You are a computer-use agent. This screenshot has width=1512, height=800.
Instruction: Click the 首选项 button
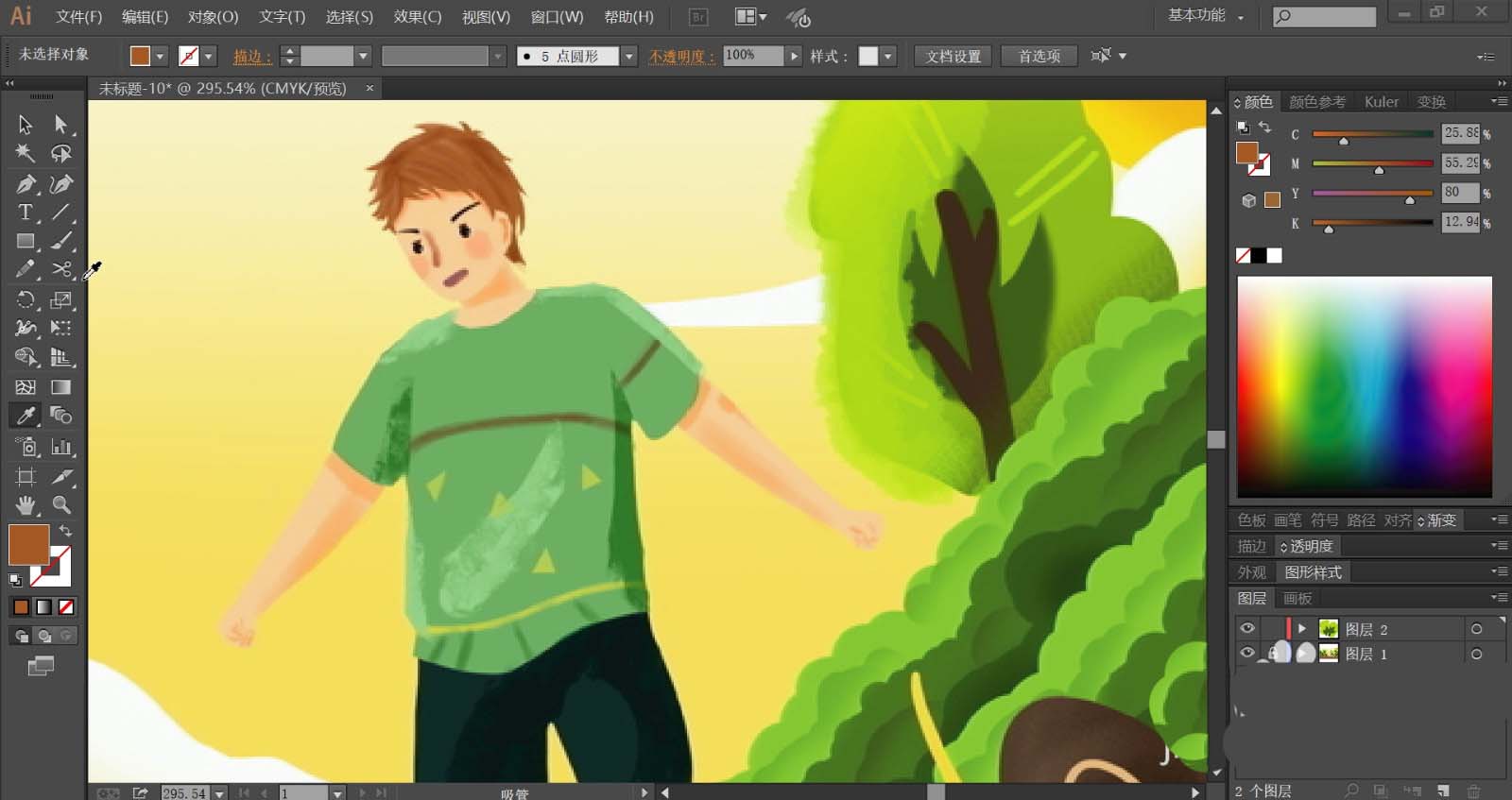coord(1039,57)
